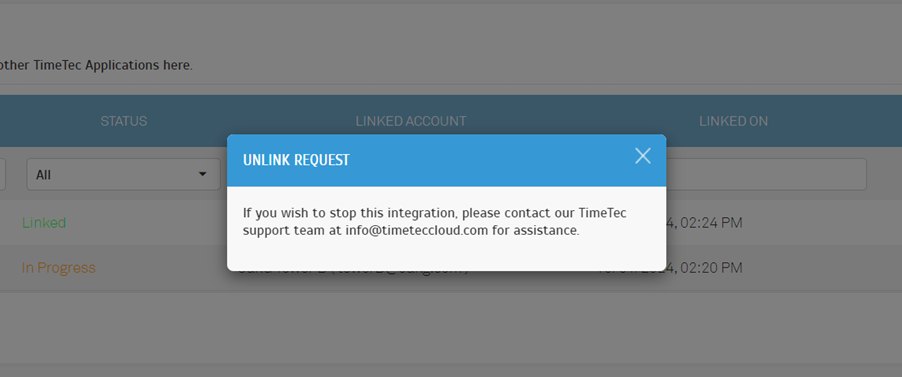Click the STATUS column header

pyautogui.click(x=124, y=121)
